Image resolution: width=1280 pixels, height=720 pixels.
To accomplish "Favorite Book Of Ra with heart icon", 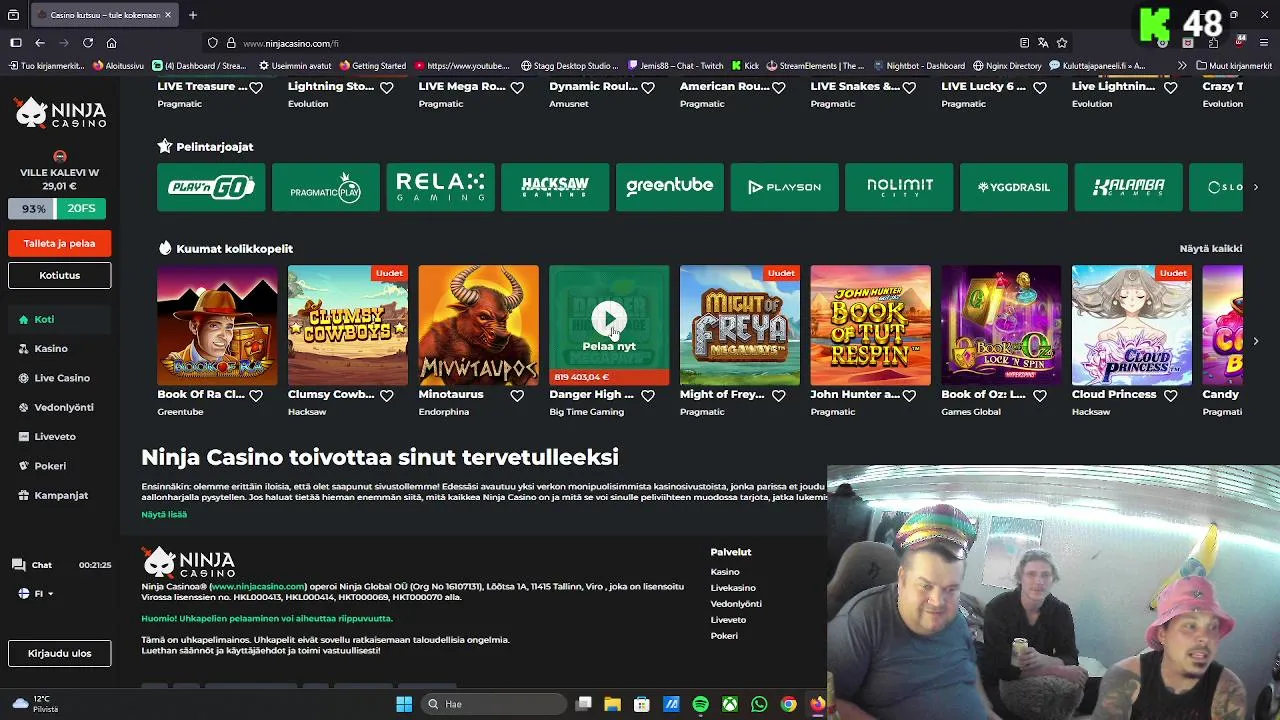I will (x=256, y=396).
